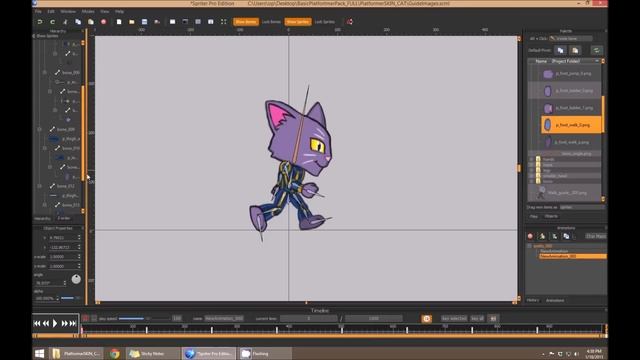Click the Undo arrow icon in toolbar
This screenshot has height=360, width=640.
pos(40,22)
